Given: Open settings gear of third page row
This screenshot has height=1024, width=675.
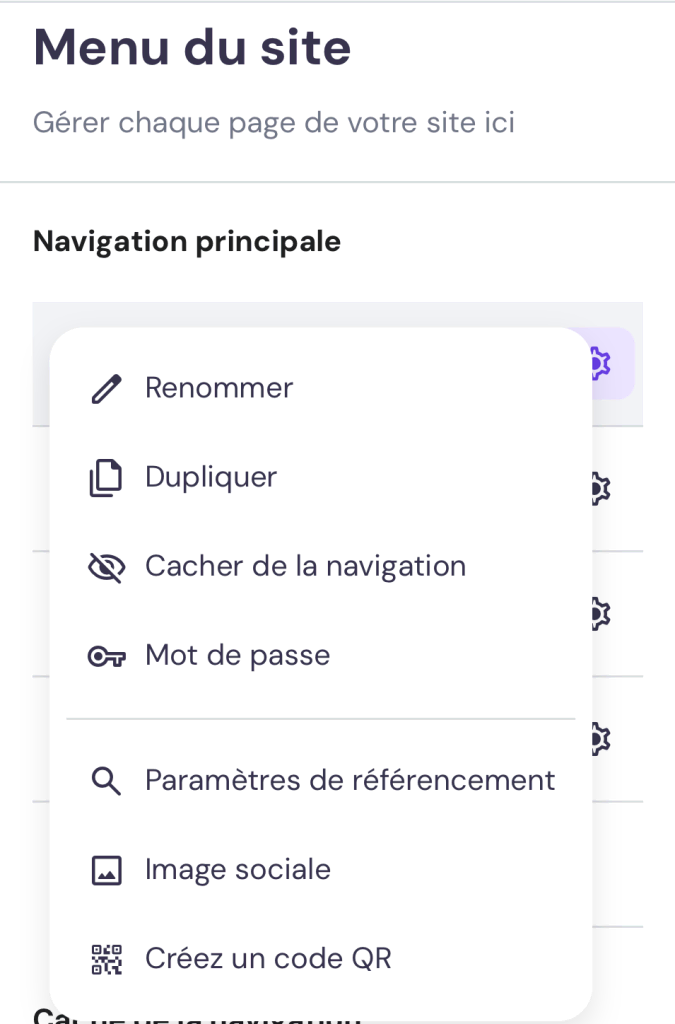Looking at the screenshot, I should [602, 613].
